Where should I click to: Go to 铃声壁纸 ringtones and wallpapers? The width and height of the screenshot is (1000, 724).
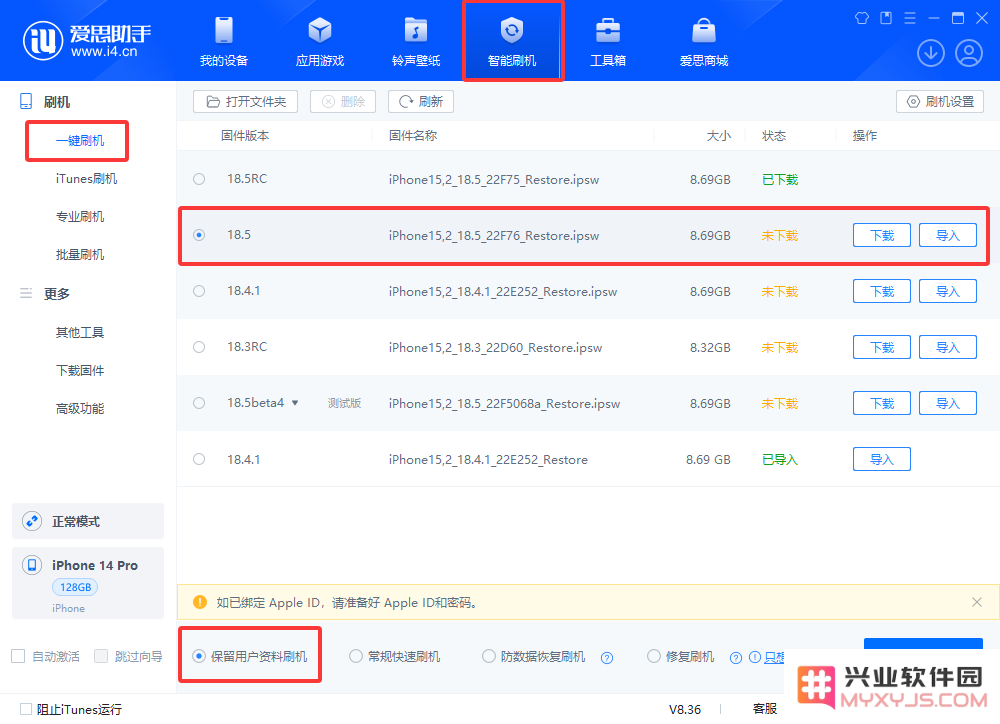416,41
